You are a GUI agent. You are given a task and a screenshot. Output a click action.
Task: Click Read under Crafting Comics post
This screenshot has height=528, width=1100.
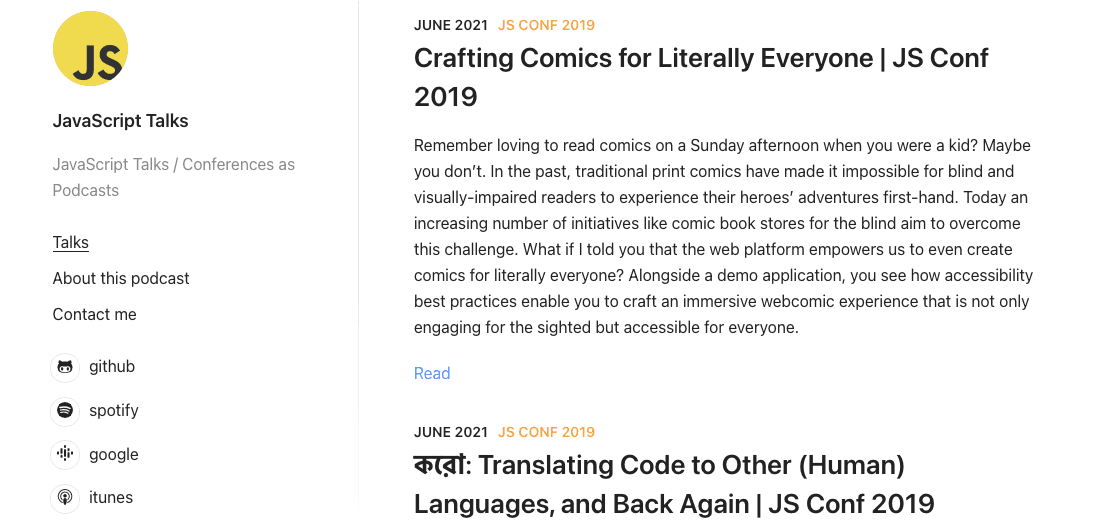[432, 373]
